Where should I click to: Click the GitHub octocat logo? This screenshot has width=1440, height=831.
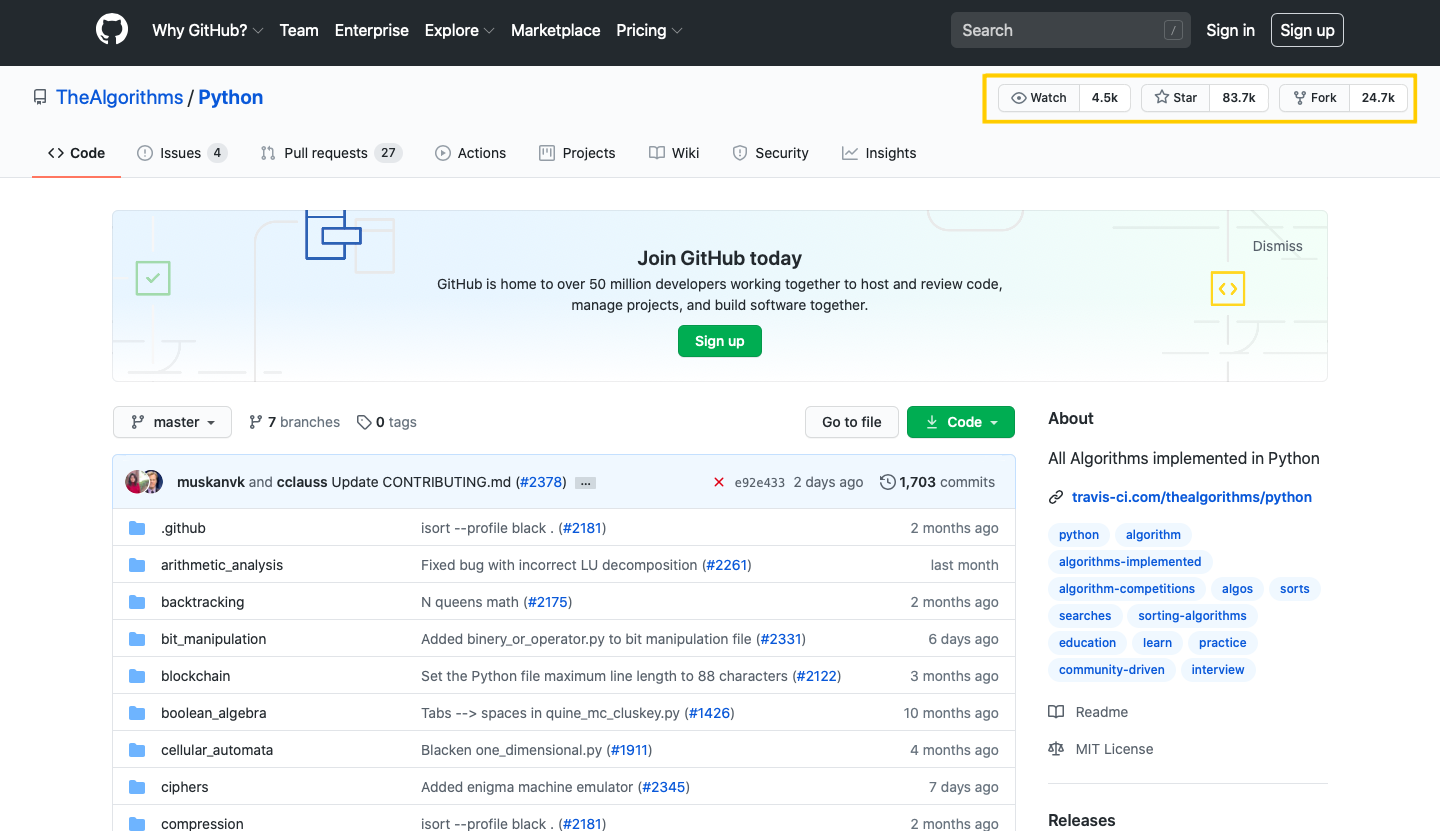tap(111, 29)
